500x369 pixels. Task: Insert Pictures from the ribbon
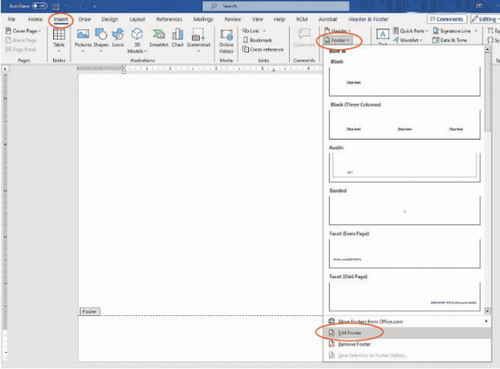click(x=83, y=40)
